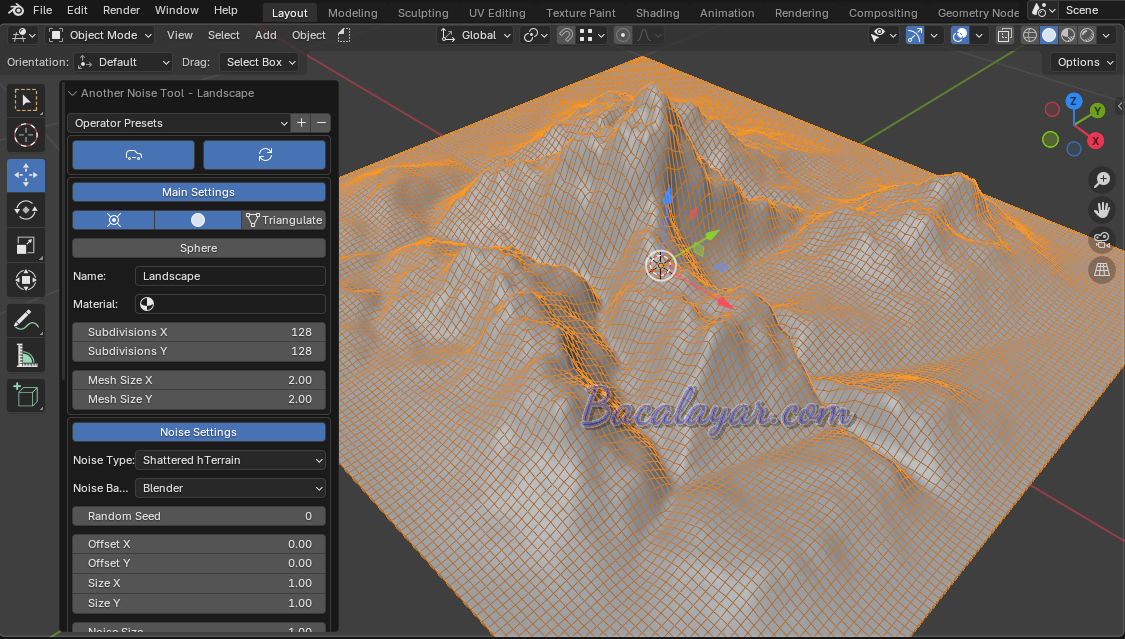The width and height of the screenshot is (1125, 639).
Task: Toggle the Triangulate option
Action: [284, 220]
